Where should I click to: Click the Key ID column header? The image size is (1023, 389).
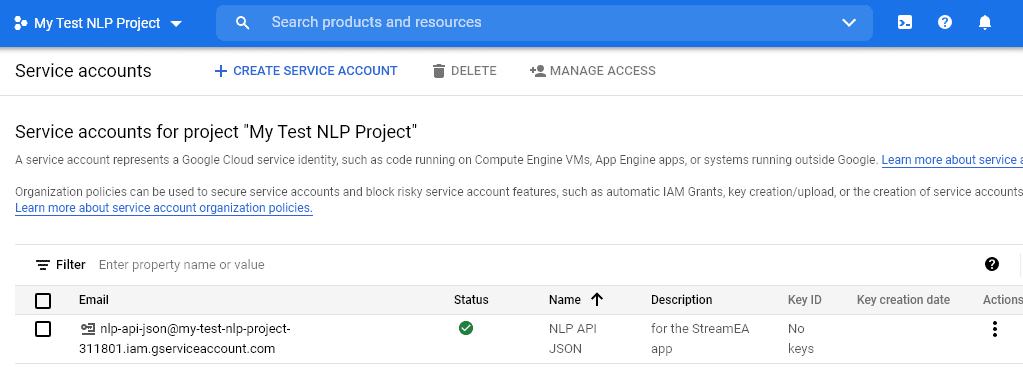[x=804, y=300]
